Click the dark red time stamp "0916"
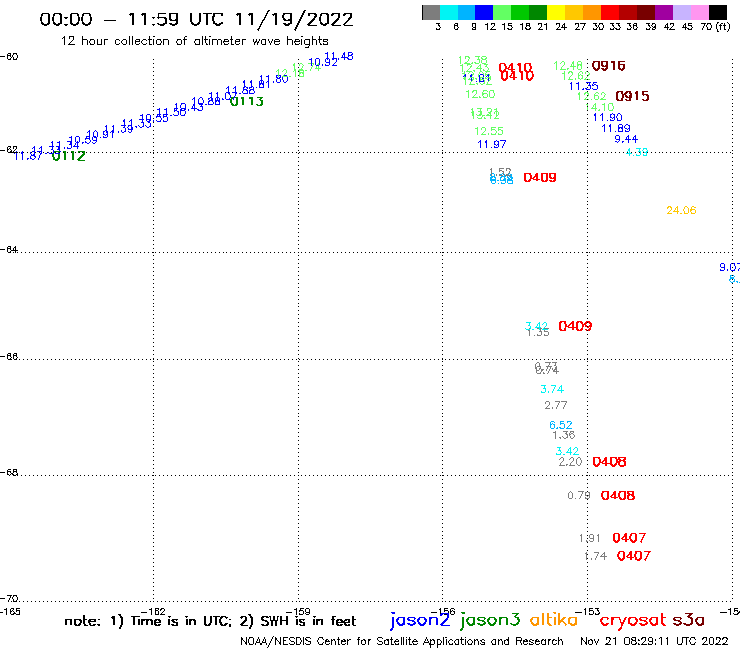The image size is (740, 650). 608,66
